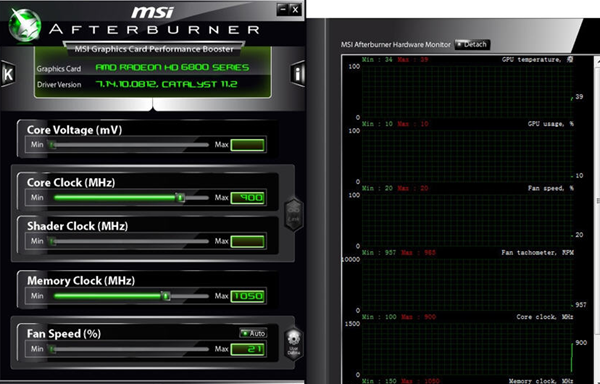Toggle the Auto fan speed button
The height and width of the screenshot is (384, 600).
click(x=253, y=333)
